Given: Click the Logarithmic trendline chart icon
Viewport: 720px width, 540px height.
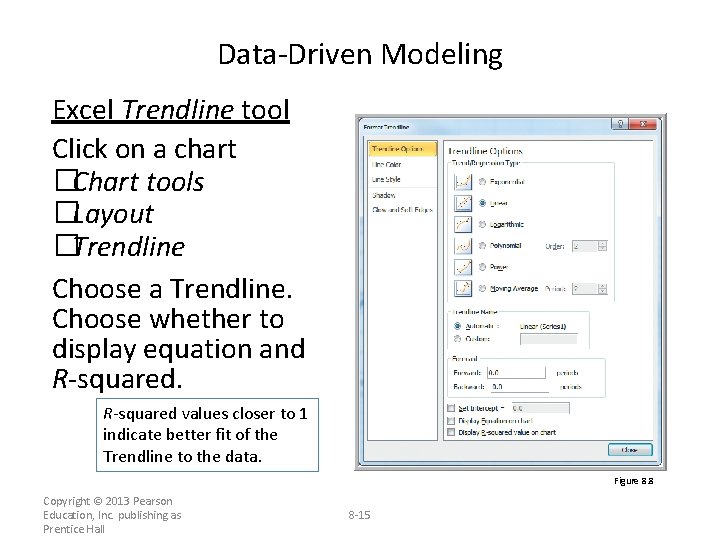Looking at the screenshot, I should pos(463,224).
